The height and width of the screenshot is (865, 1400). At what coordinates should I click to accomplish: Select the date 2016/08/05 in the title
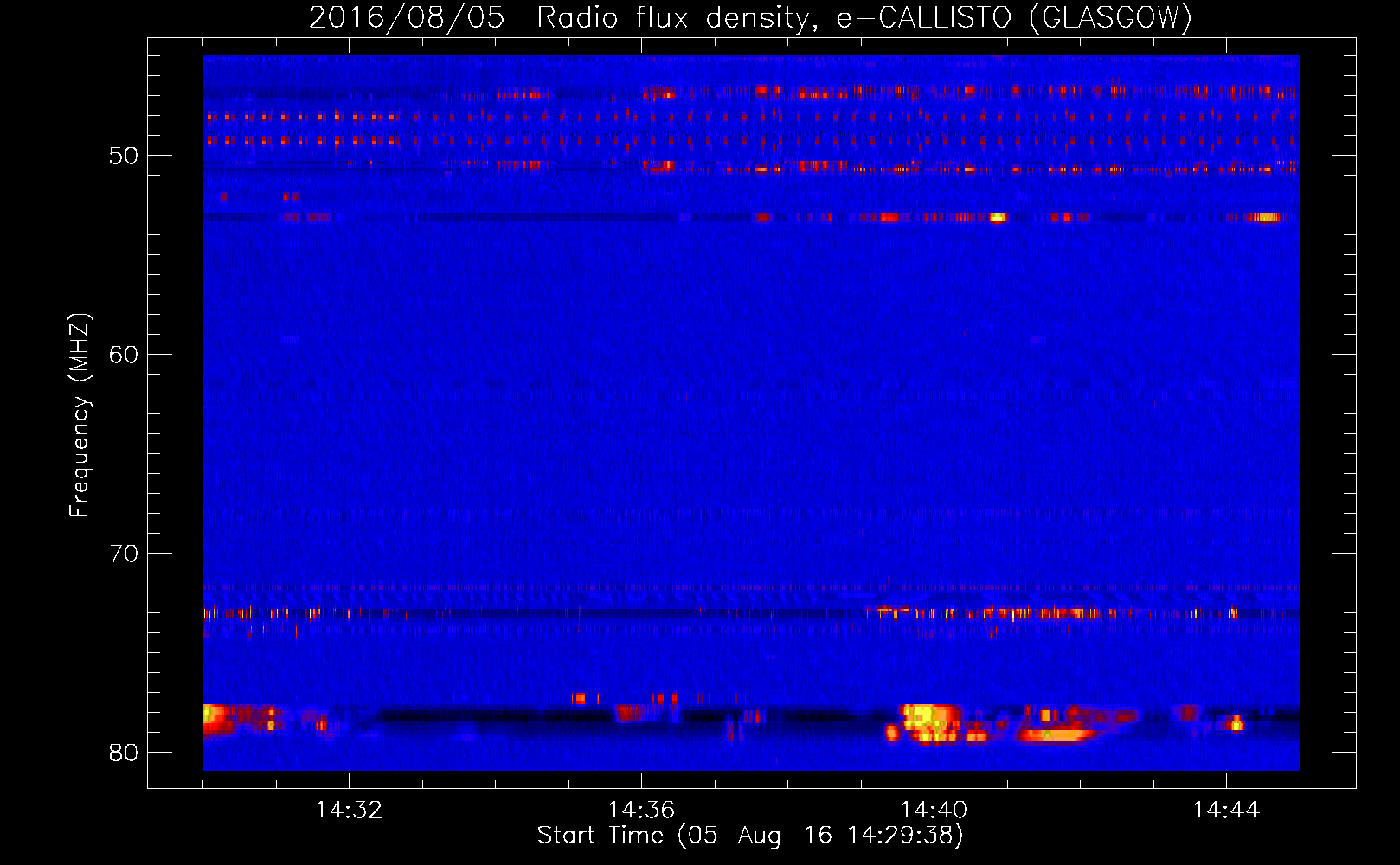point(407,17)
